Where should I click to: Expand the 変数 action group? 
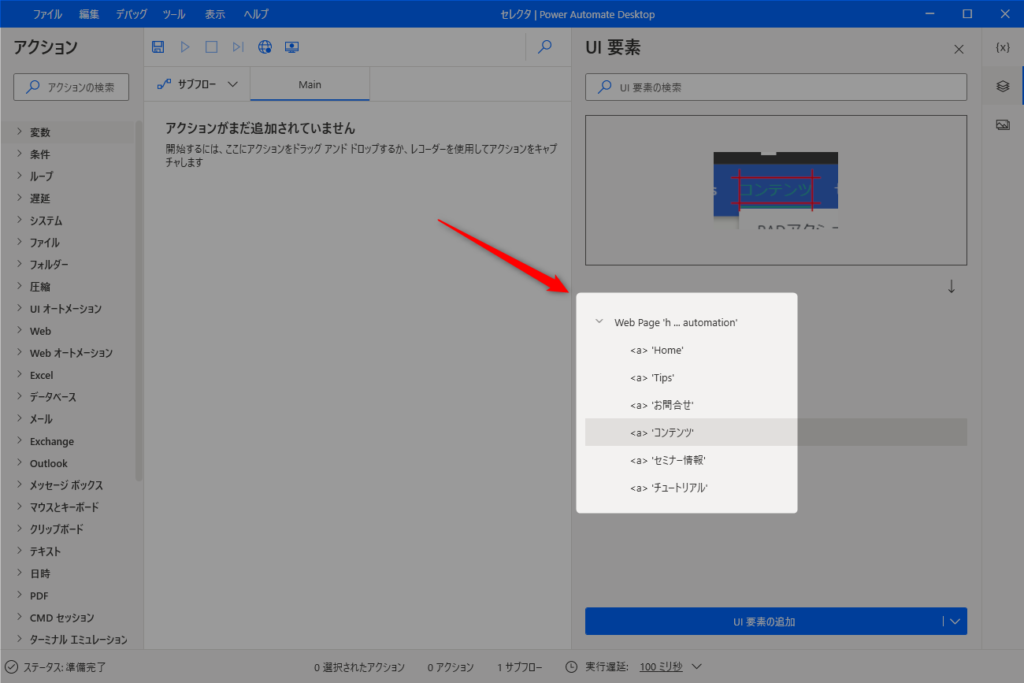pos(20,131)
